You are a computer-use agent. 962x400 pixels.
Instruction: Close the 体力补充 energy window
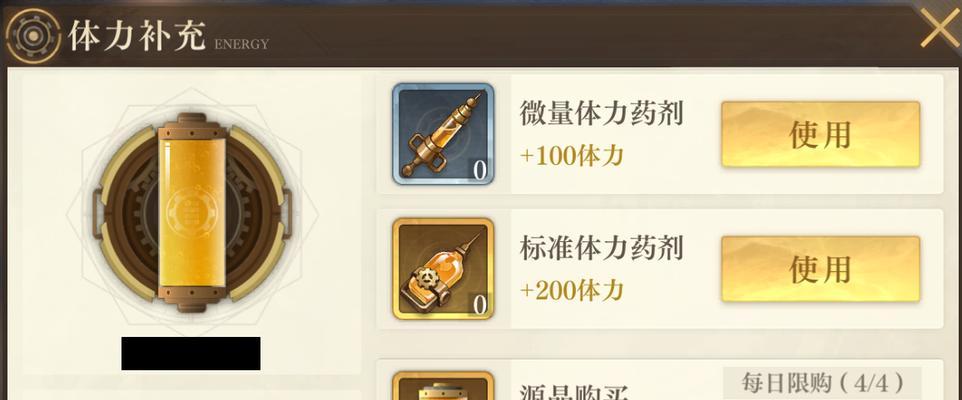pos(939,28)
